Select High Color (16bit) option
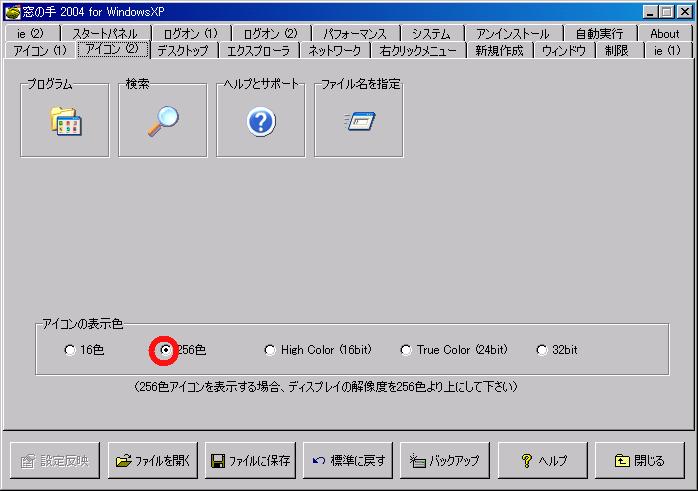This screenshot has height=491, width=698. (x=270, y=350)
